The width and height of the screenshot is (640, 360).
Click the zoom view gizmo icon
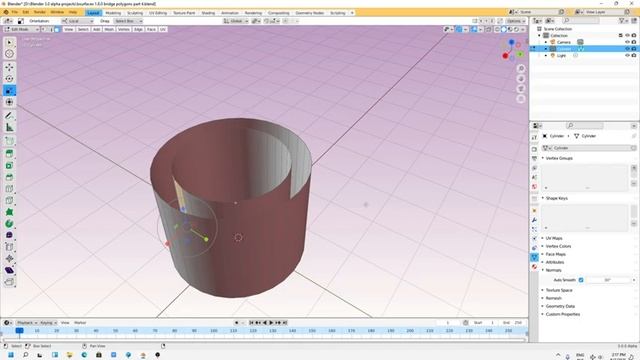coord(521,69)
